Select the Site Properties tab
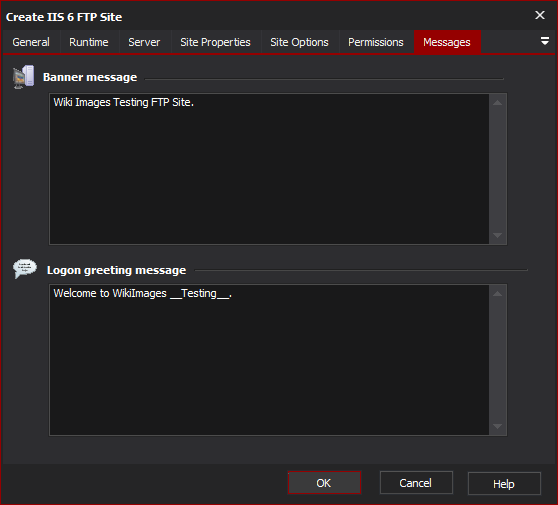The height and width of the screenshot is (505, 558). [215, 42]
